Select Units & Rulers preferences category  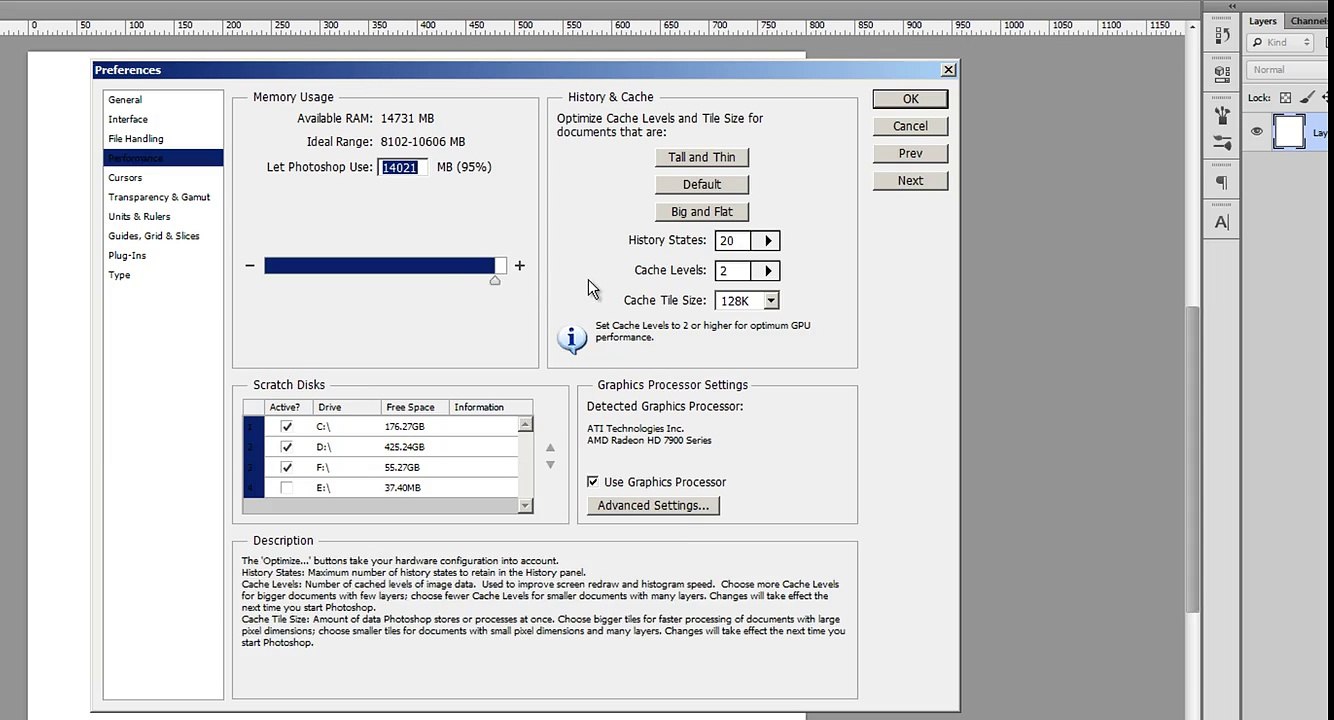[x=139, y=217]
